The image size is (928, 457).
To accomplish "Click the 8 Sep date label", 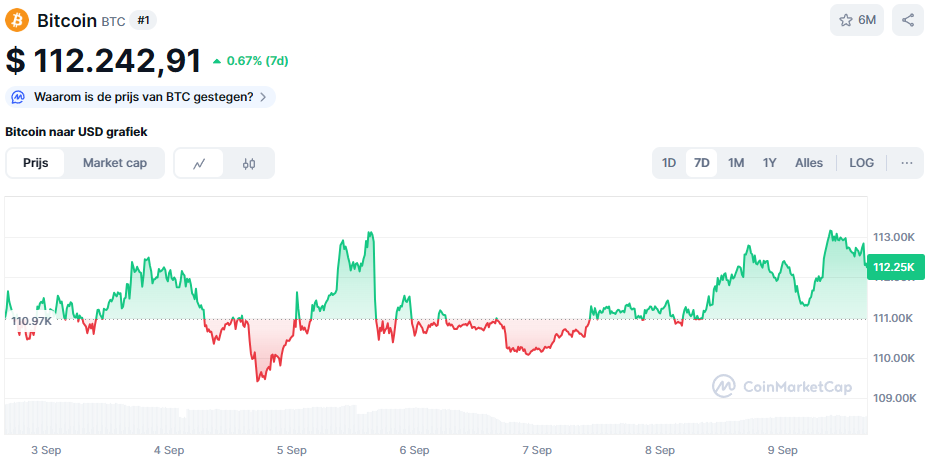I will point(660,450).
